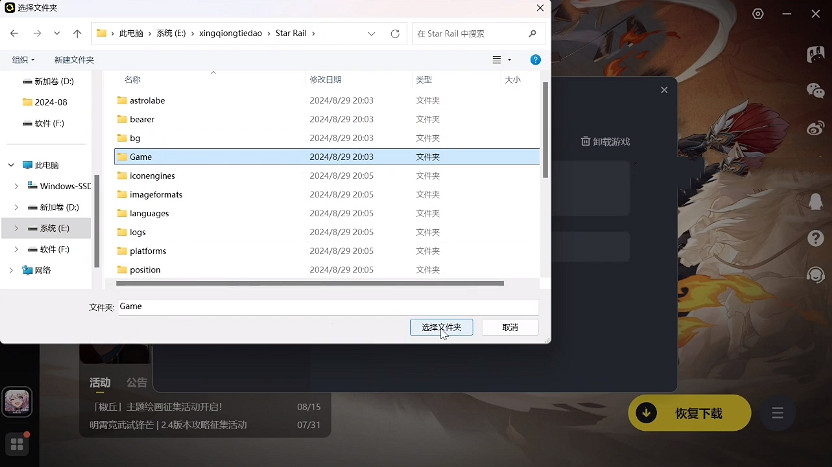Click the 选择文件夹 button
Screen dimensions: 832x467
coord(441,327)
